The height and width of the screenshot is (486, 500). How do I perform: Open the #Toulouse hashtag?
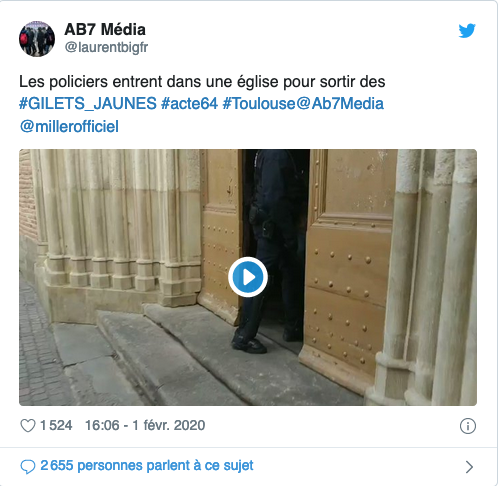(259, 103)
